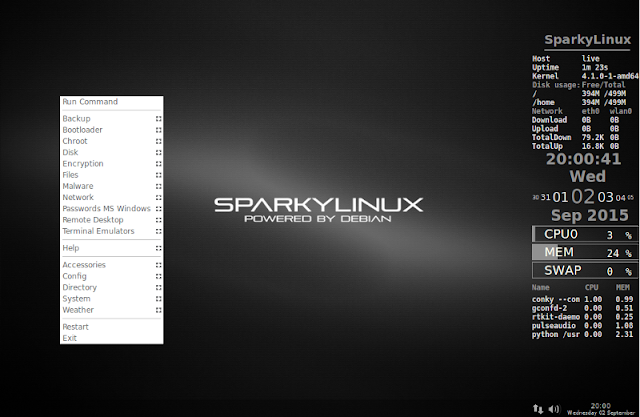The height and width of the screenshot is (417, 640).
Task: Open the Remote Desktop entry
Action: (111, 220)
